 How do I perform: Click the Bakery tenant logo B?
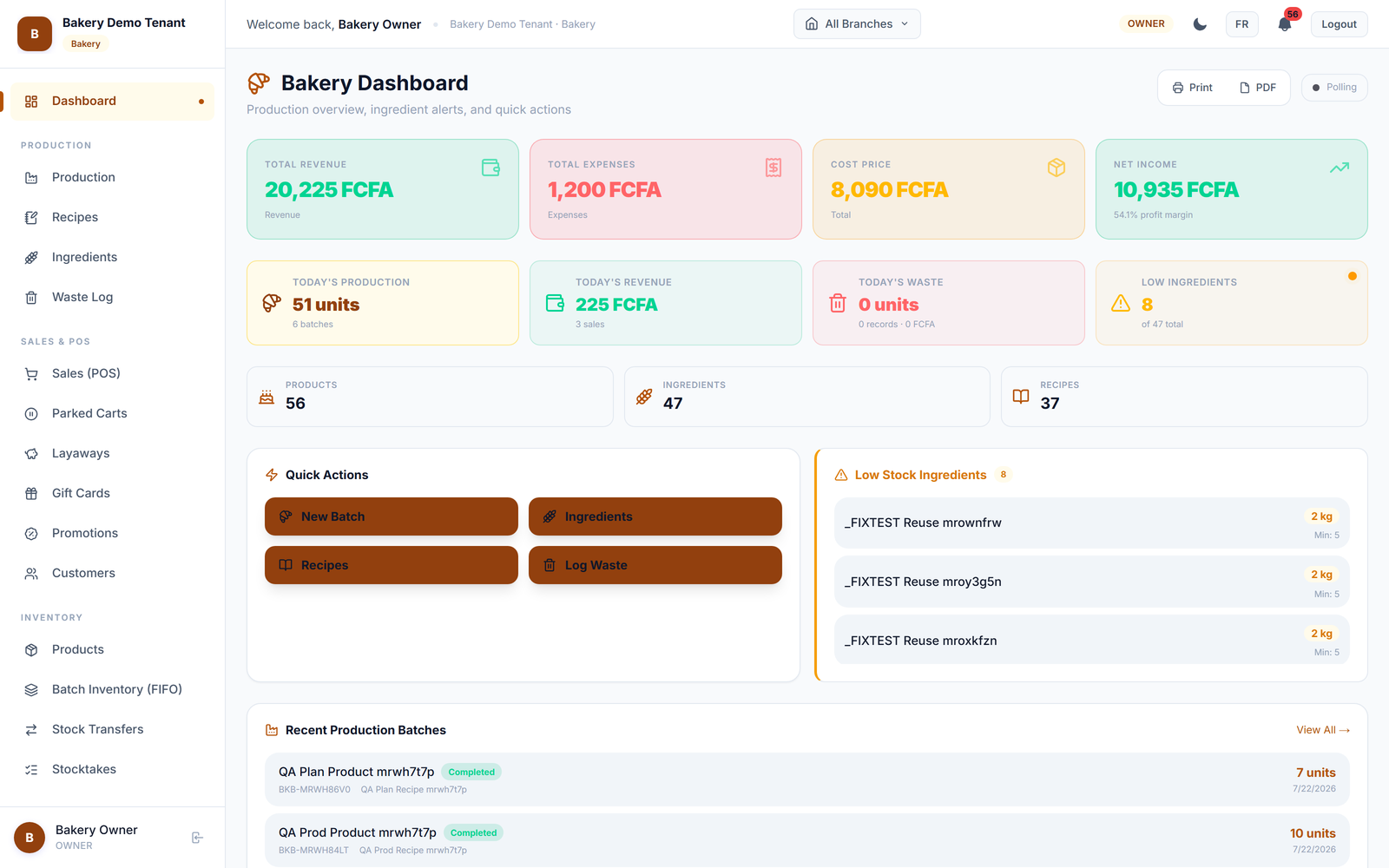(x=35, y=34)
